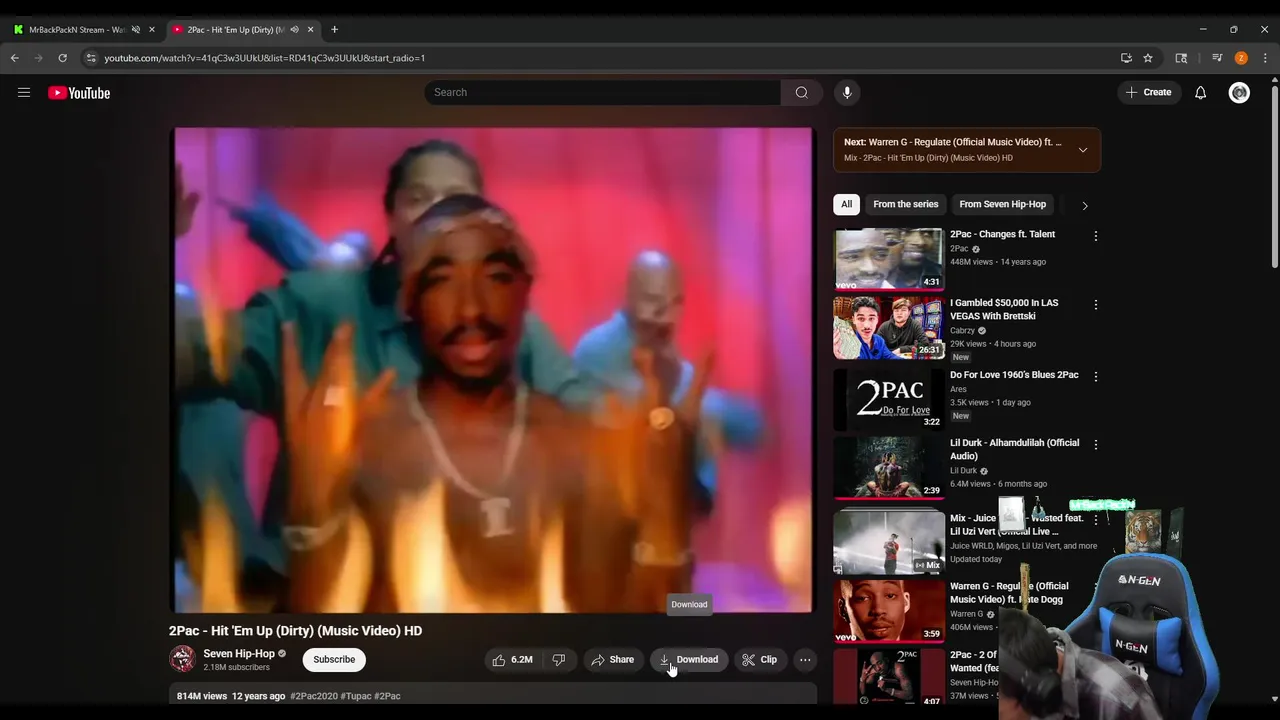Viewport: 1280px width, 720px height.
Task: Open options menu for Do For Love 1960's Blues
Action: click(1096, 376)
